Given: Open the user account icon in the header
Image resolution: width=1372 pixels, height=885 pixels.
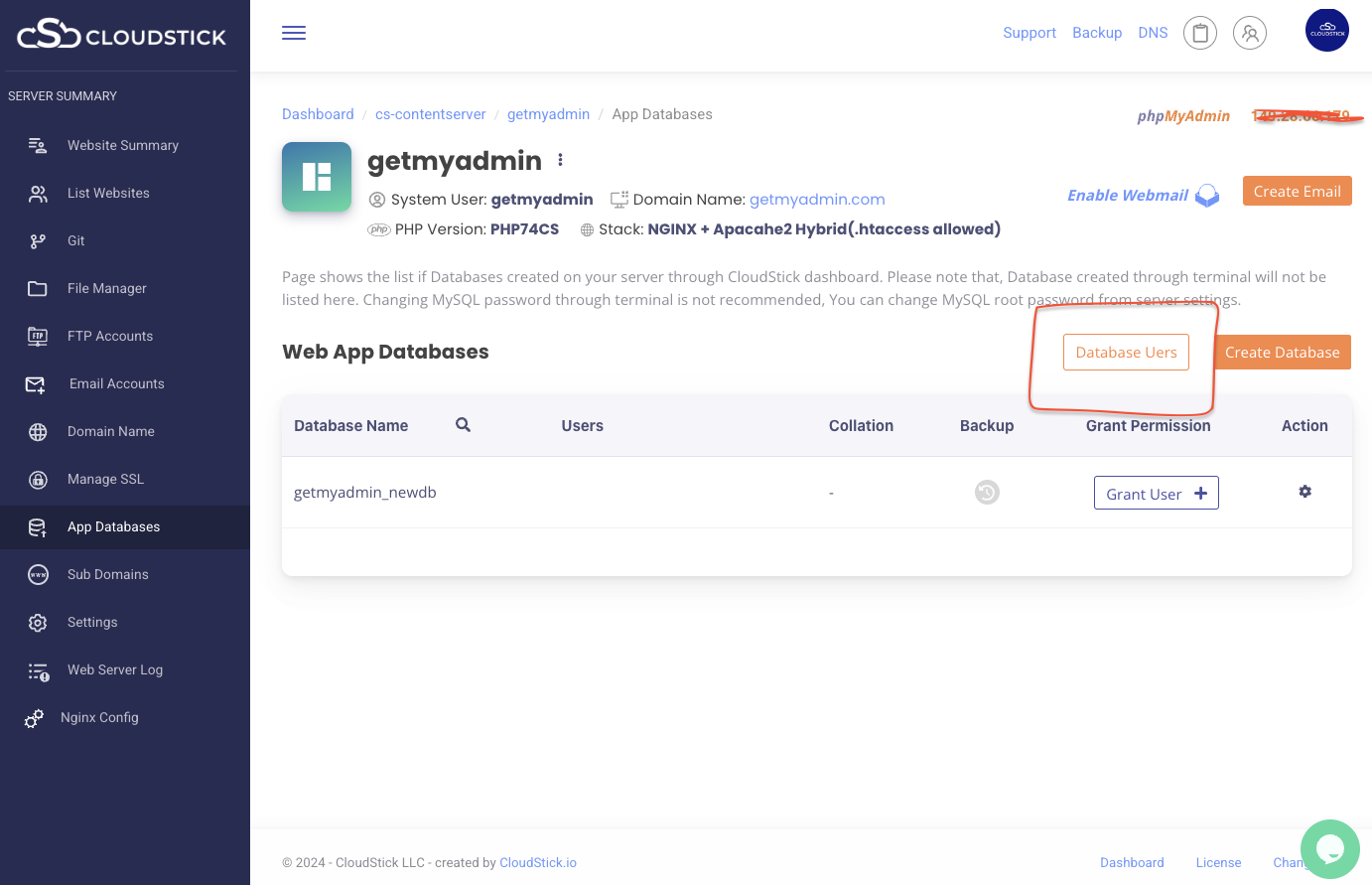Looking at the screenshot, I should coord(1250,32).
